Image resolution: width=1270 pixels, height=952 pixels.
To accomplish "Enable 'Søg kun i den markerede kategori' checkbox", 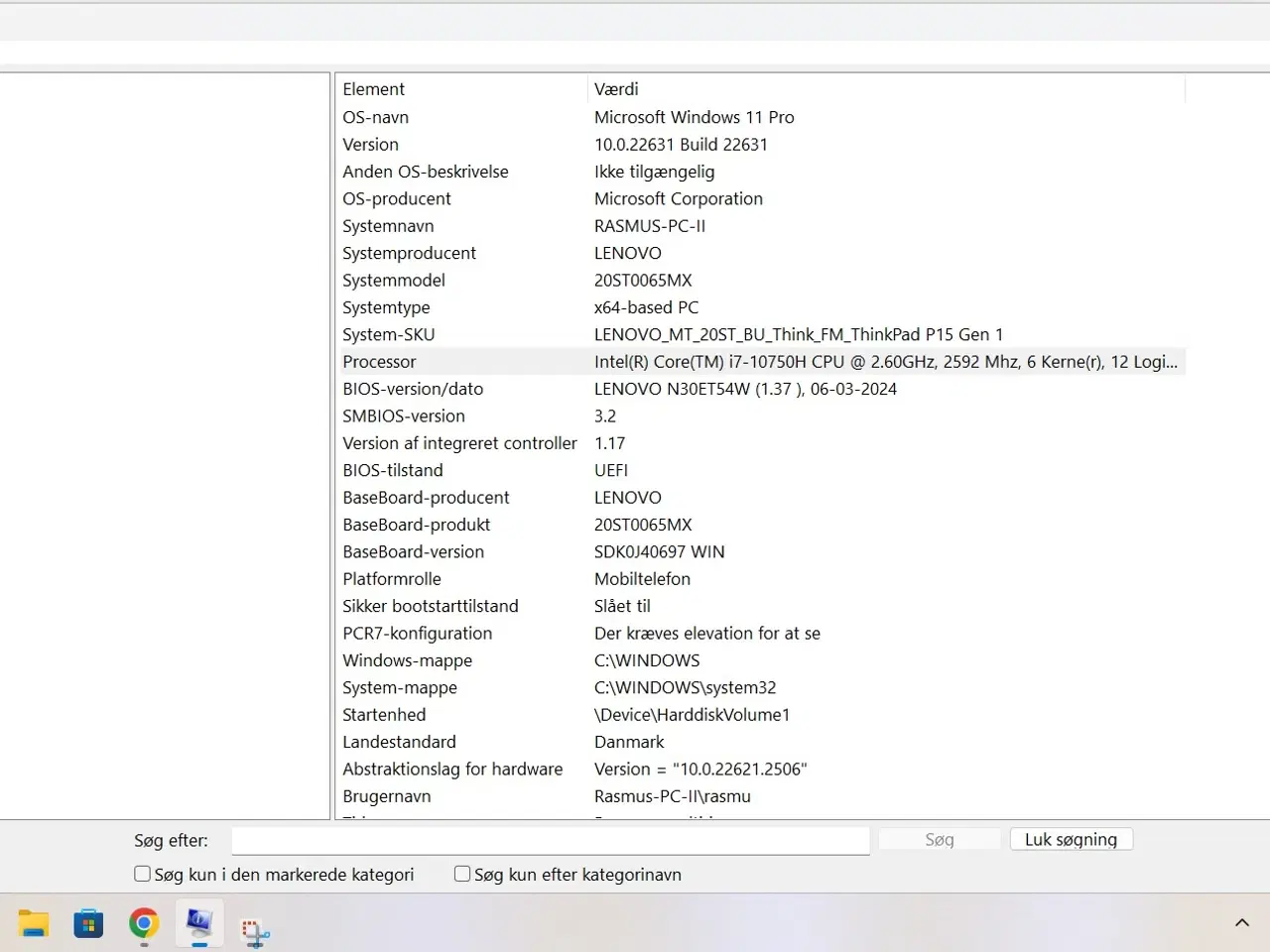I will (143, 874).
